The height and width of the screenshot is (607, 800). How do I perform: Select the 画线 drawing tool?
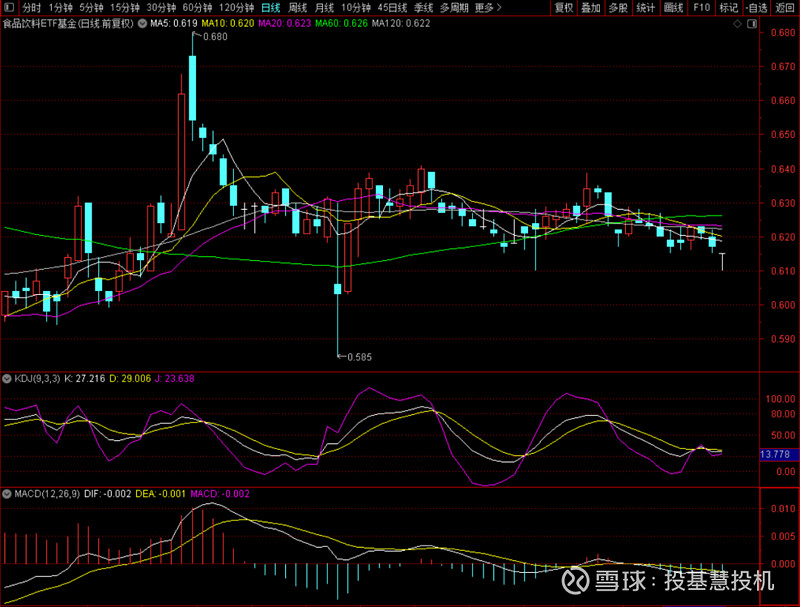[671, 9]
